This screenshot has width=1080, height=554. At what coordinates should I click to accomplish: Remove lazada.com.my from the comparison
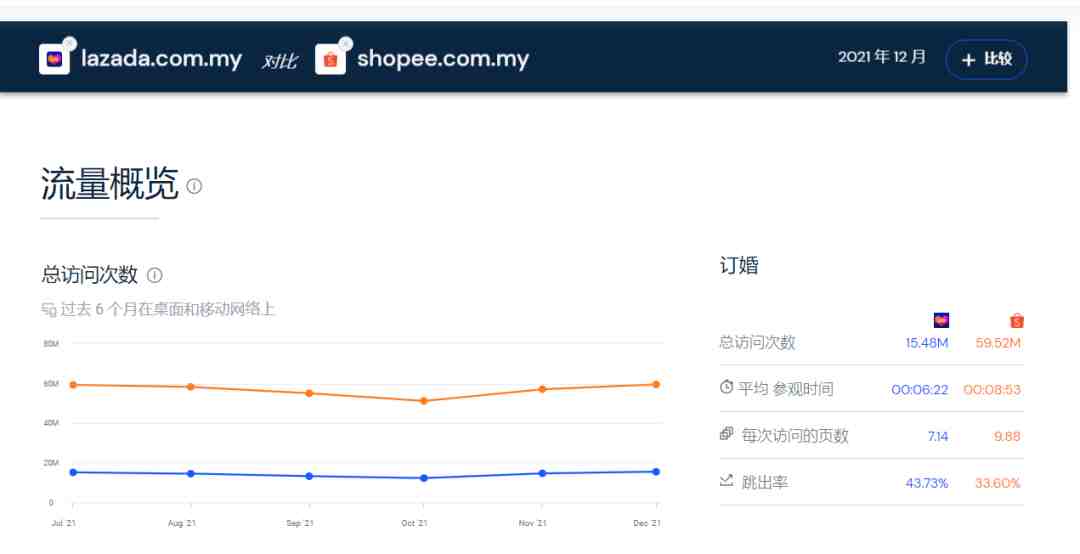(x=69, y=43)
